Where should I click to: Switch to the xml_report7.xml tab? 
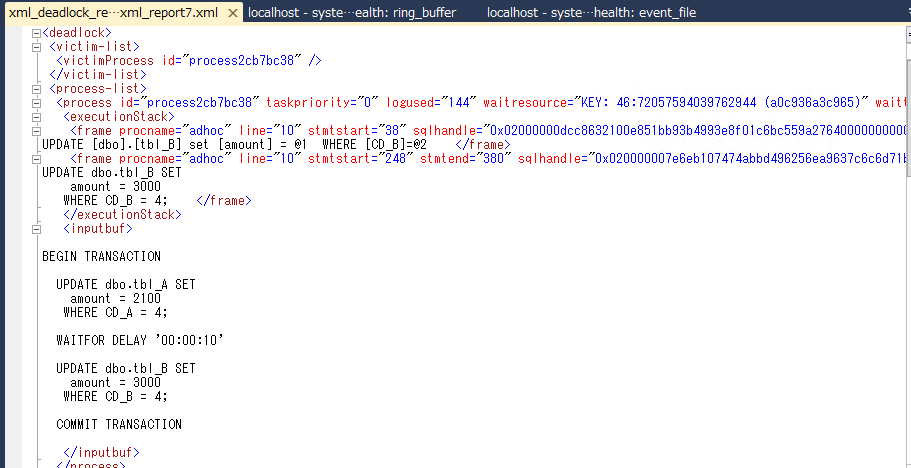coord(113,12)
